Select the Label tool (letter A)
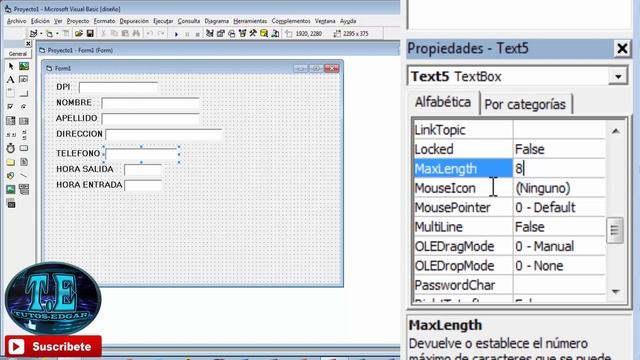 click(11, 80)
